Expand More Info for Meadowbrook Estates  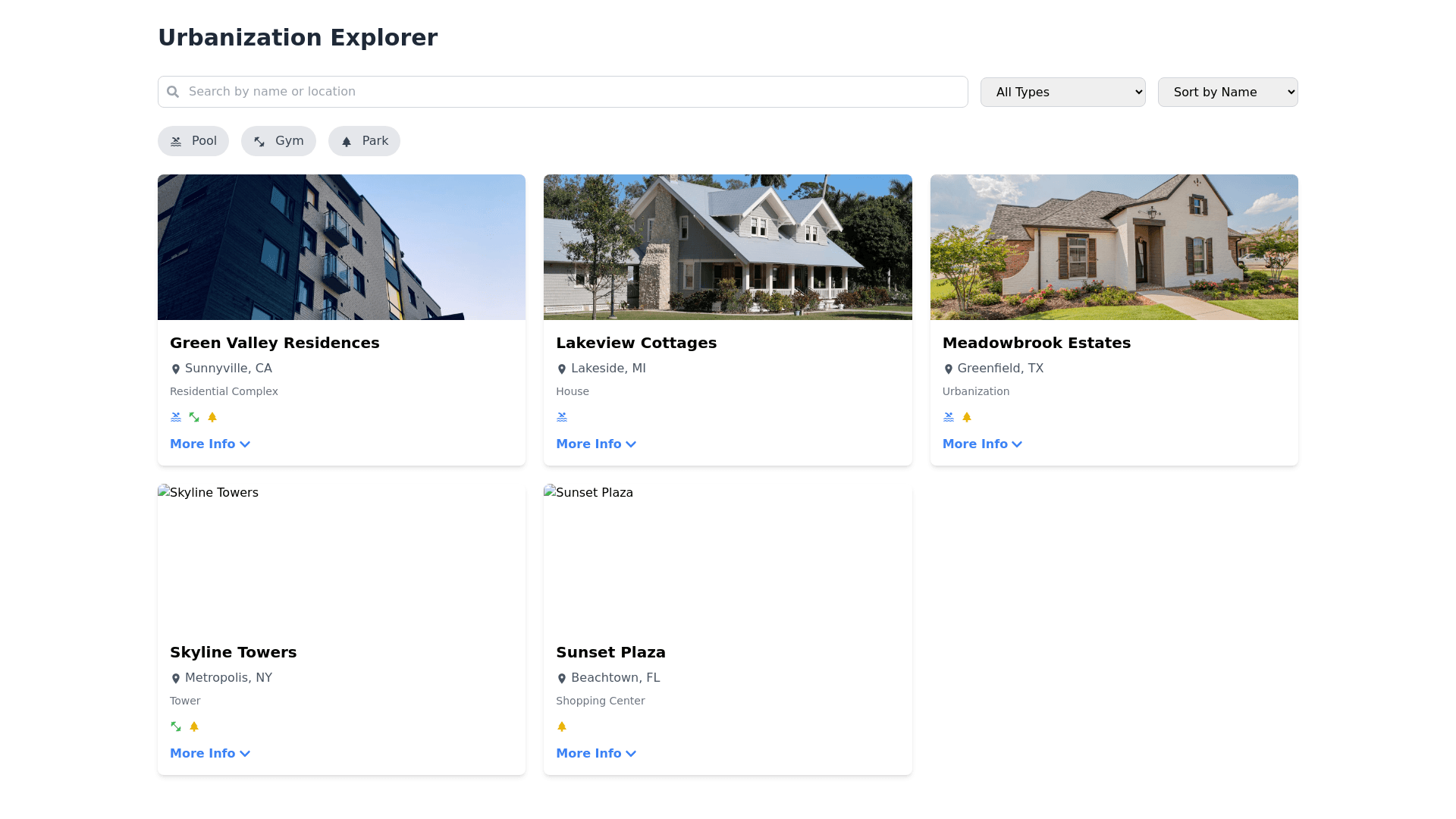pyautogui.click(x=982, y=444)
